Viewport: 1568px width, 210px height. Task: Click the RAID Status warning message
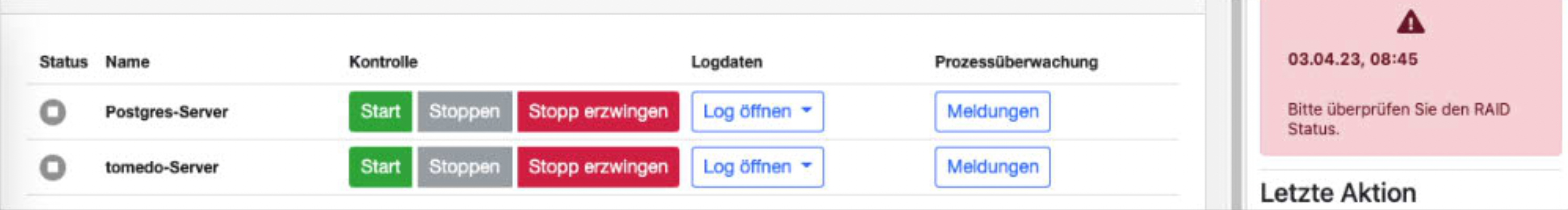1398,119
